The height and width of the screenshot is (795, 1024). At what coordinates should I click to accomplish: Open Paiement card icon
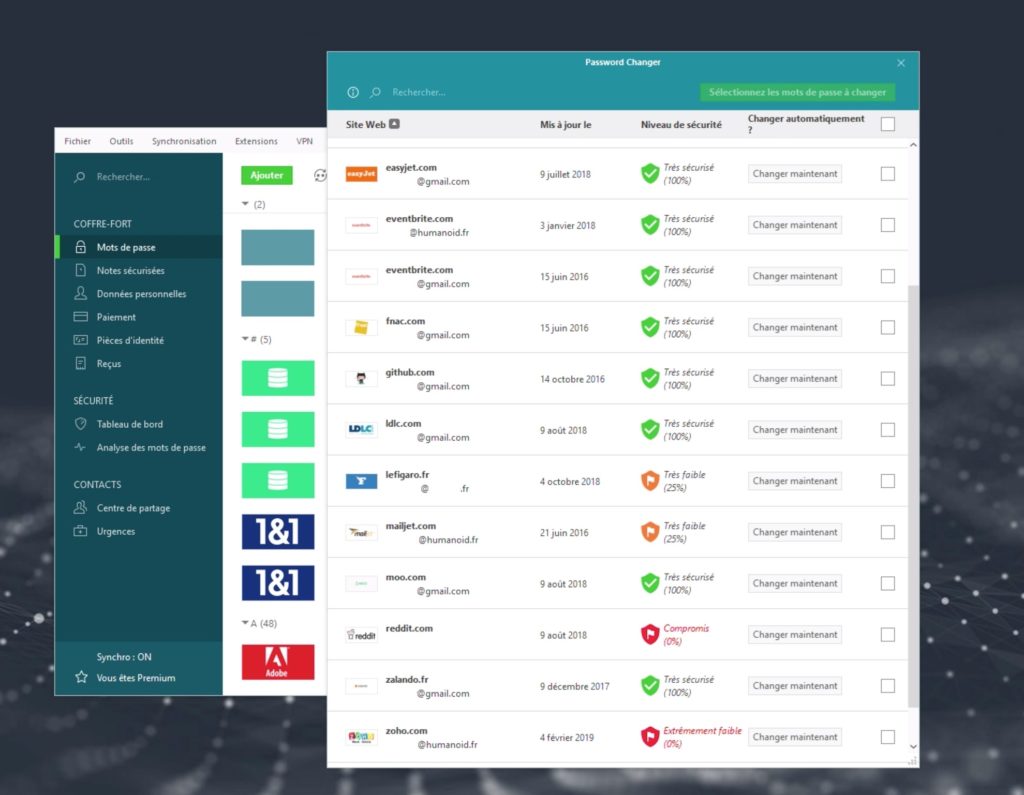(80, 317)
